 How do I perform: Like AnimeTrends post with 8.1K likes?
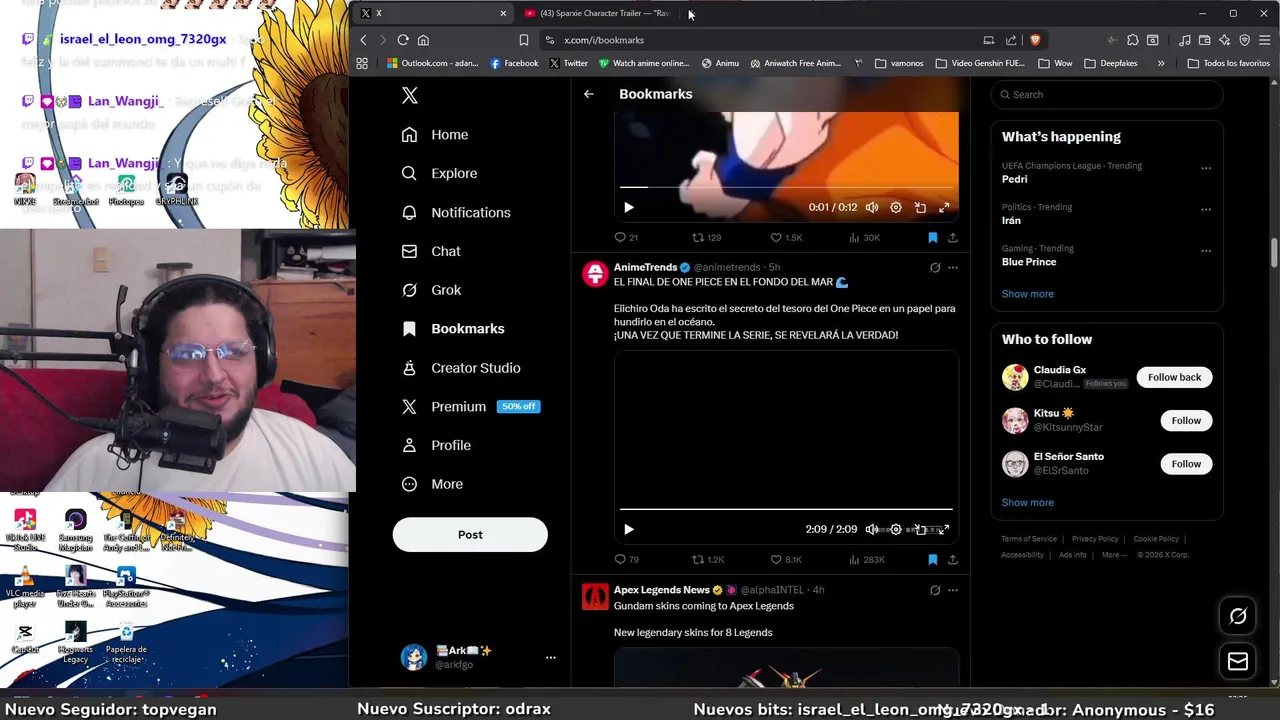pyautogui.click(x=786, y=559)
